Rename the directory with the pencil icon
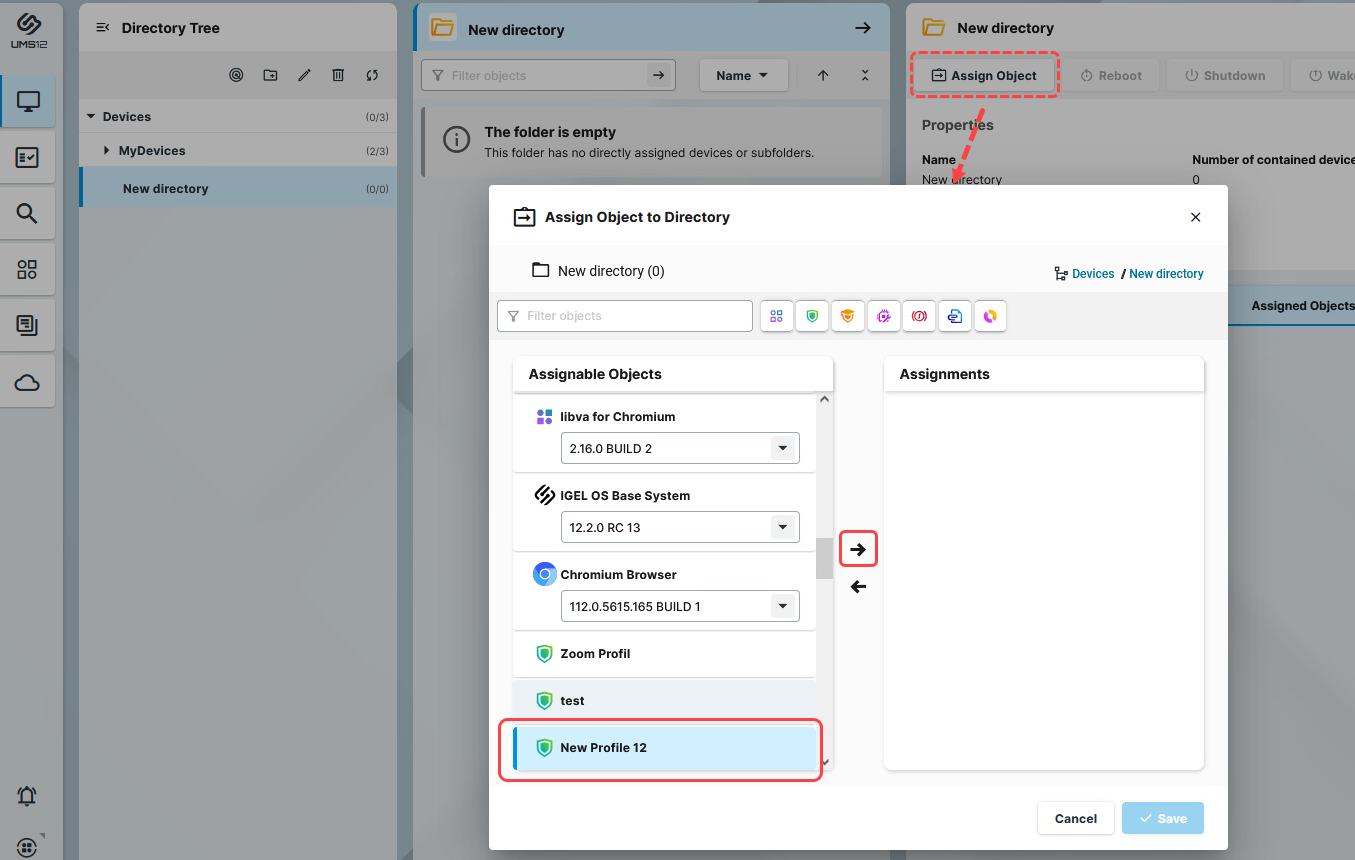Screen dimensions: 1355x860 304,74
